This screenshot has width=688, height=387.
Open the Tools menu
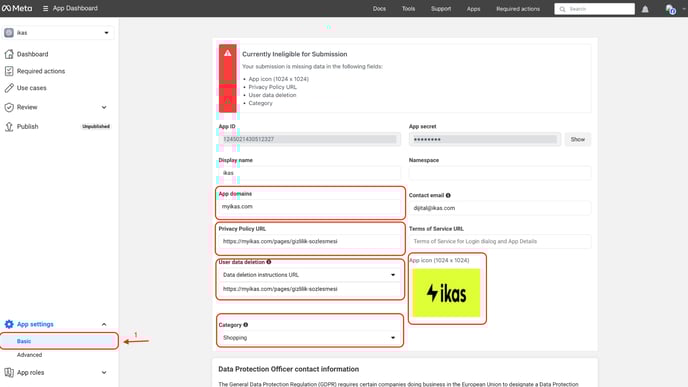[x=408, y=9]
